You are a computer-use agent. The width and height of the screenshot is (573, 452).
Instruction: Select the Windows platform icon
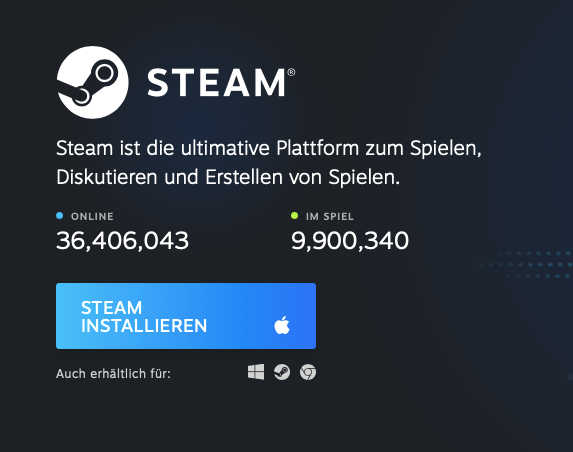[x=256, y=372]
